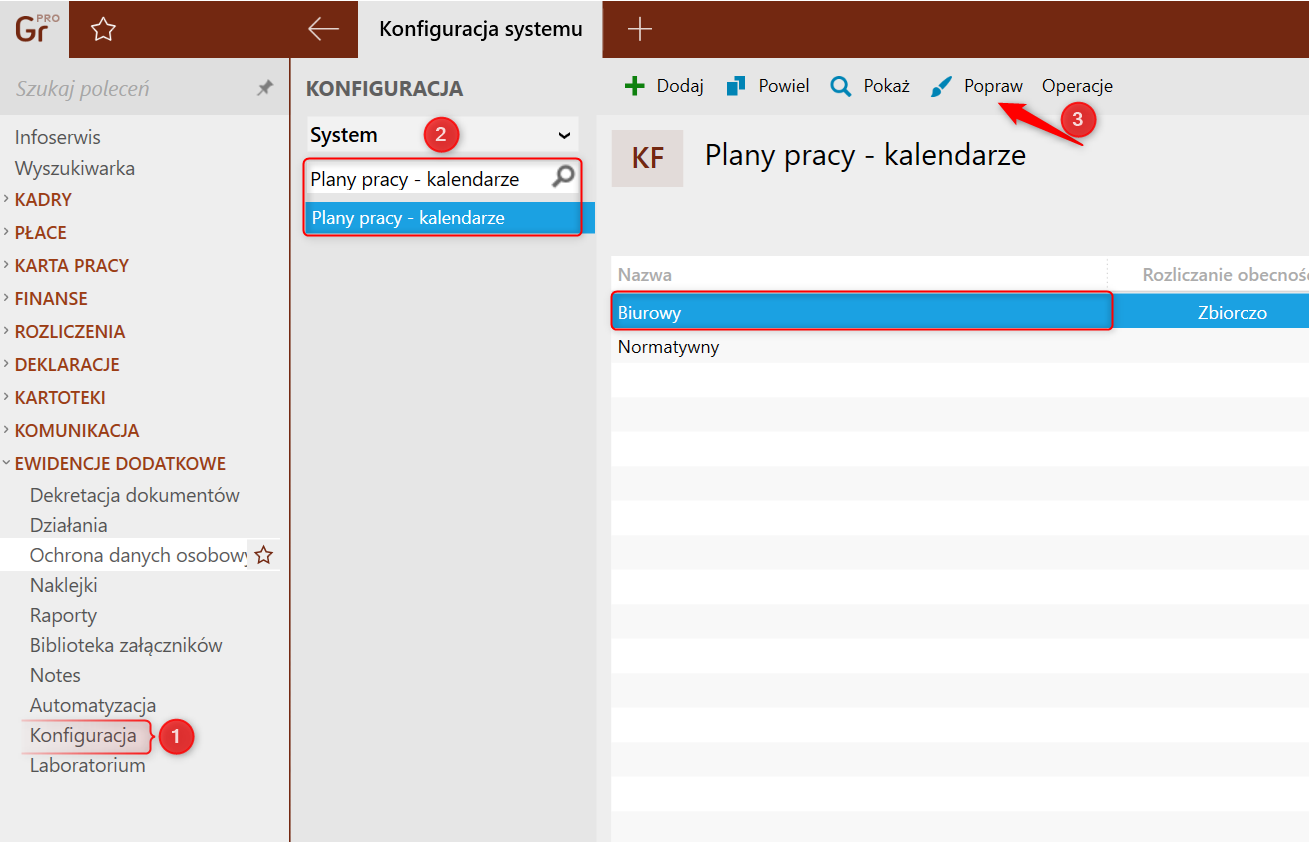Sort by Nazwa column header

(645, 275)
